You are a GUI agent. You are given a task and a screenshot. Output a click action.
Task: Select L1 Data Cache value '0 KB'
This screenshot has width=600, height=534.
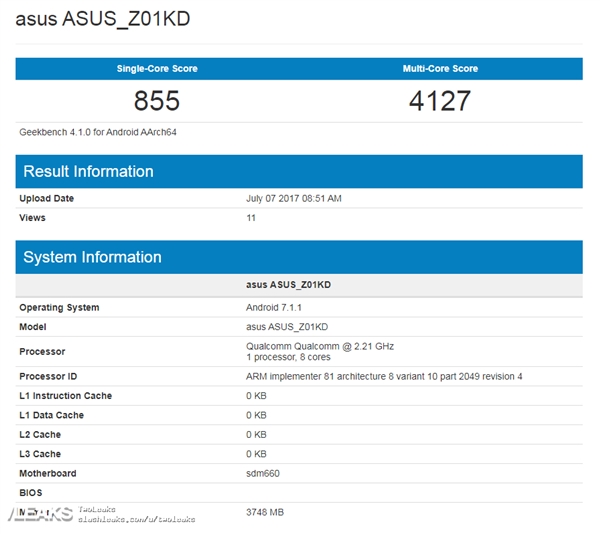(256, 415)
